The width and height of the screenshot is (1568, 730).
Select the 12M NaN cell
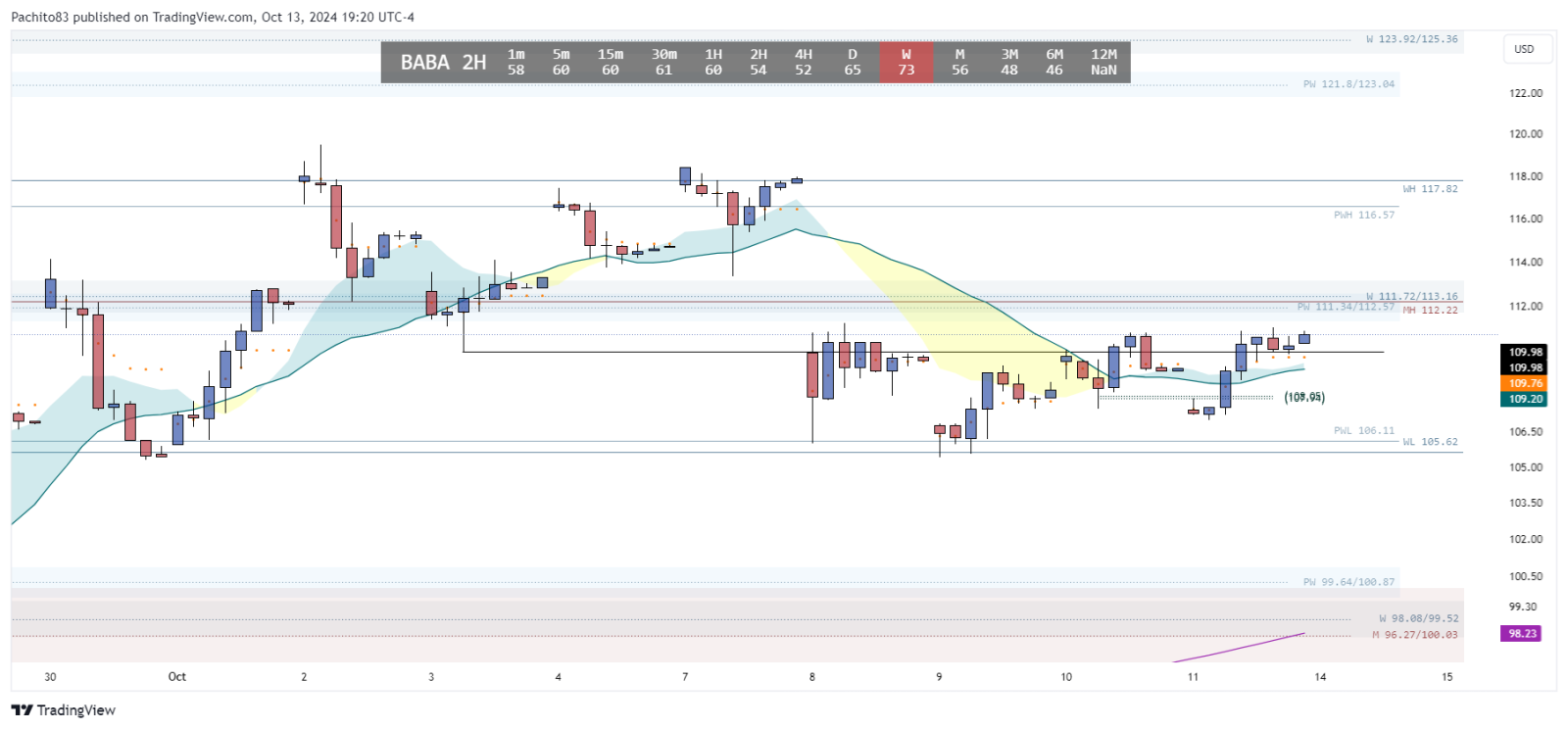click(1104, 62)
